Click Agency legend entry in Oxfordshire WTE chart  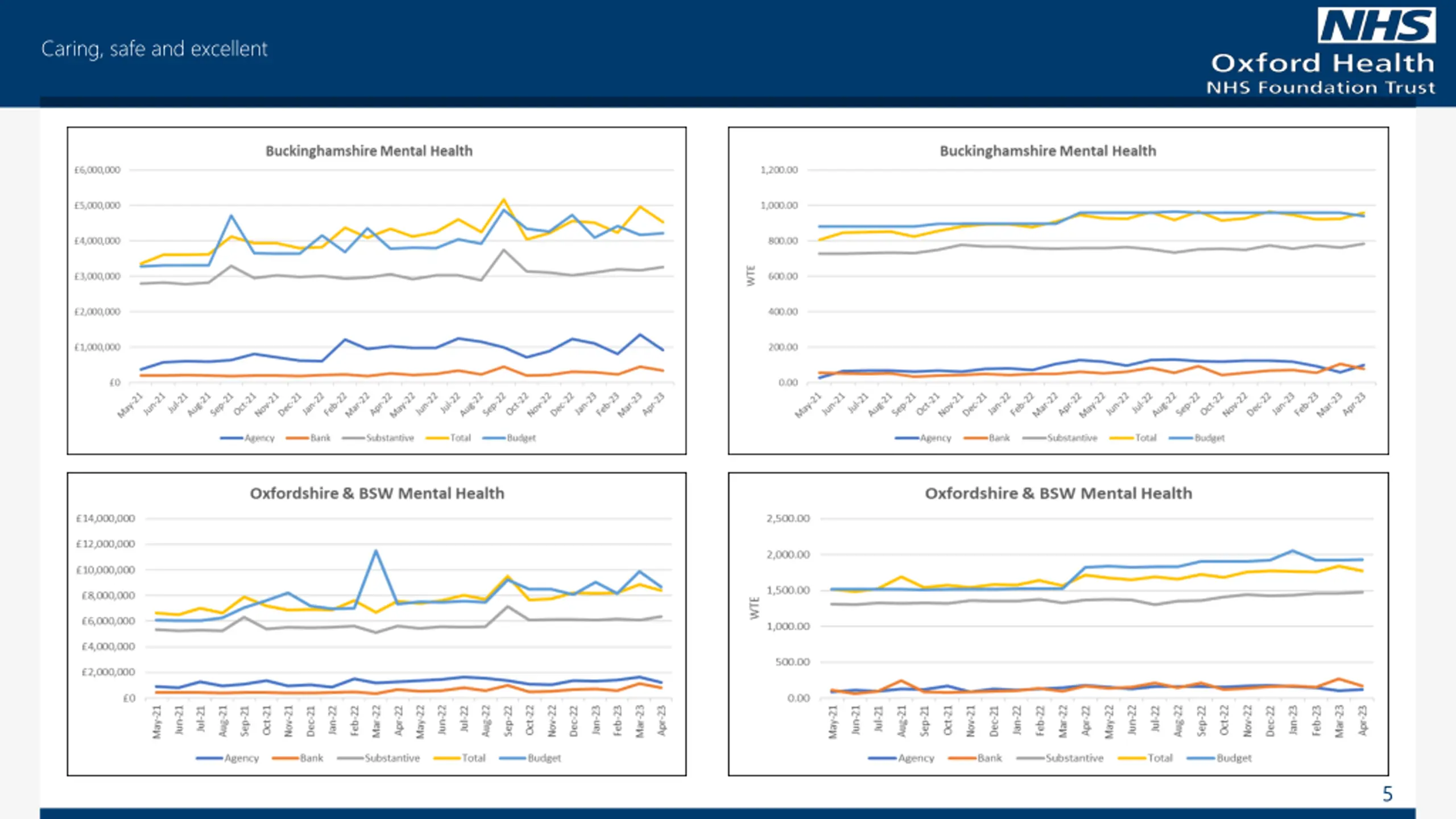(x=901, y=758)
